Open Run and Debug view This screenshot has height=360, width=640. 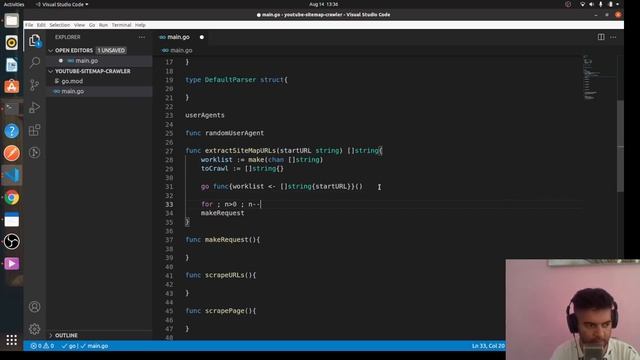tap(35, 107)
